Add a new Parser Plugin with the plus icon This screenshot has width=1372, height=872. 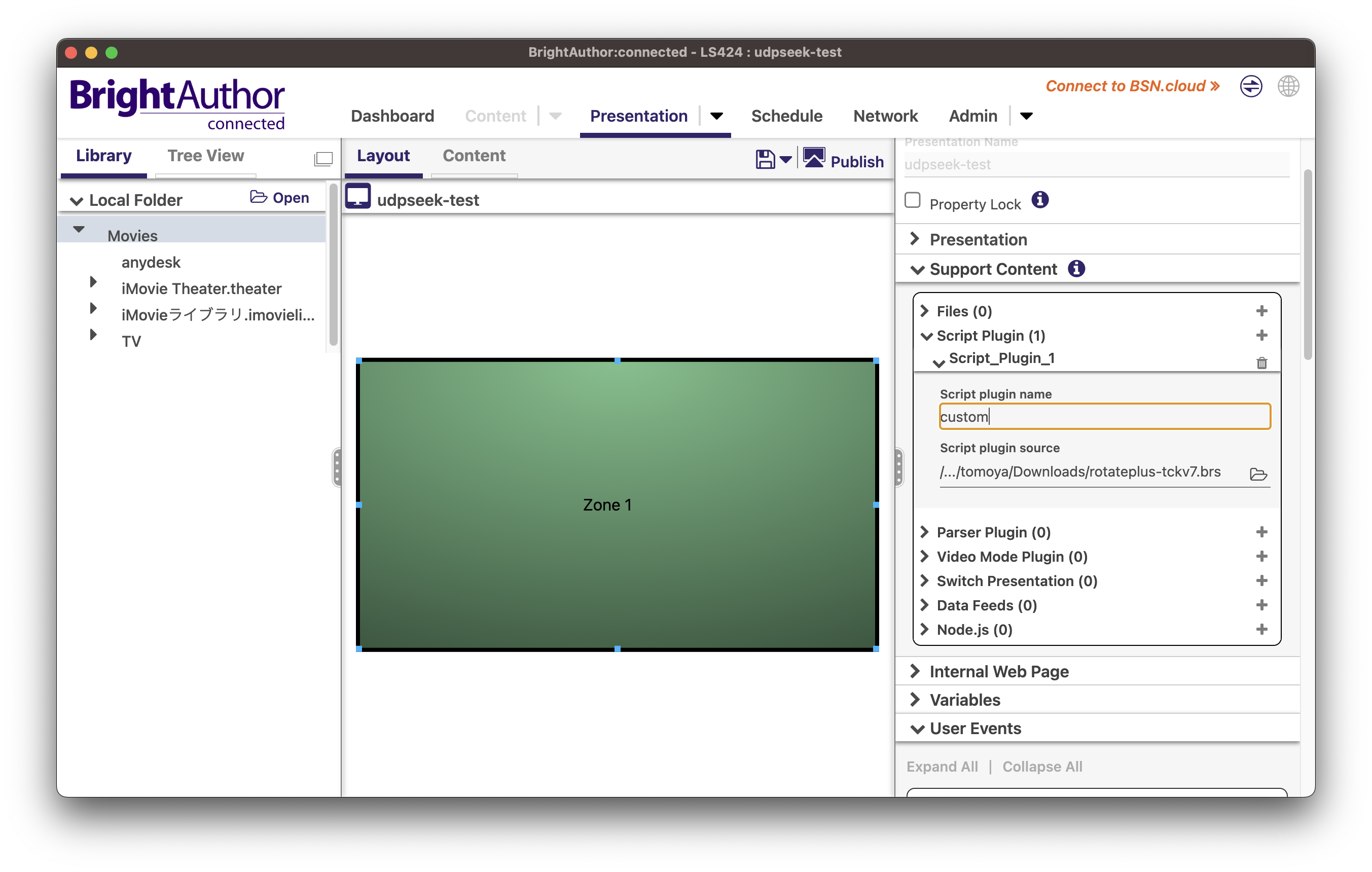click(x=1261, y=532)
